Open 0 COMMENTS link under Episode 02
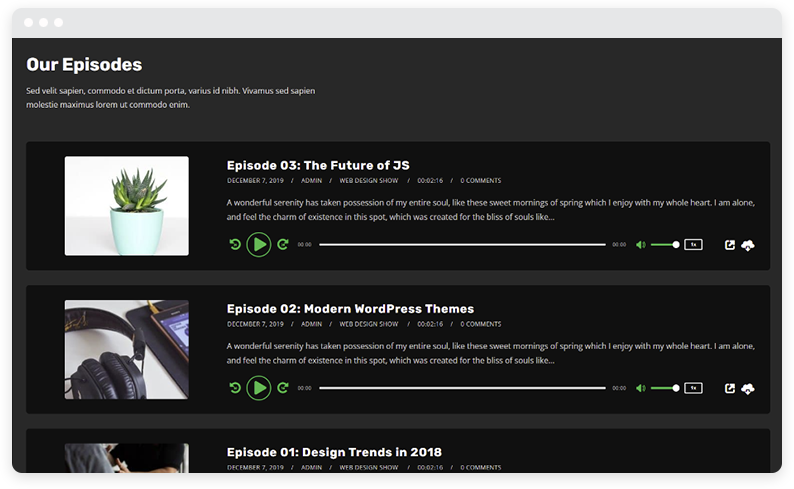 (x=481, y=324)
